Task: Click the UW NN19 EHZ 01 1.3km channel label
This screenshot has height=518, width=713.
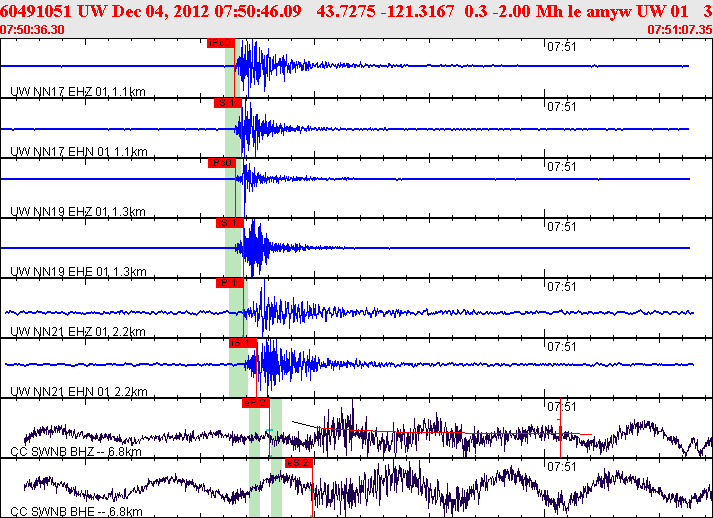Action: 78,211
